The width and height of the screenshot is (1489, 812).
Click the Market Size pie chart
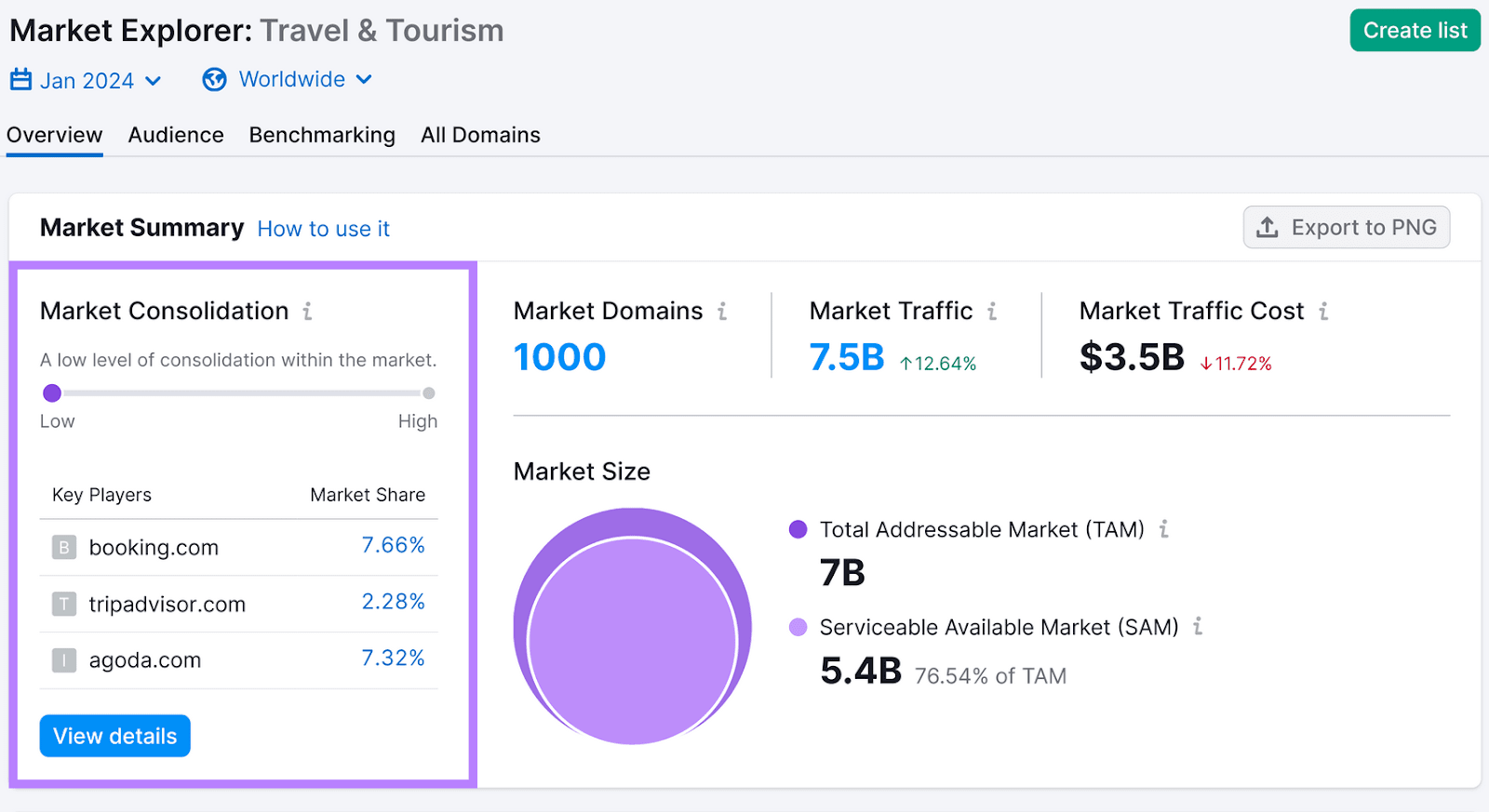point(632,627)
